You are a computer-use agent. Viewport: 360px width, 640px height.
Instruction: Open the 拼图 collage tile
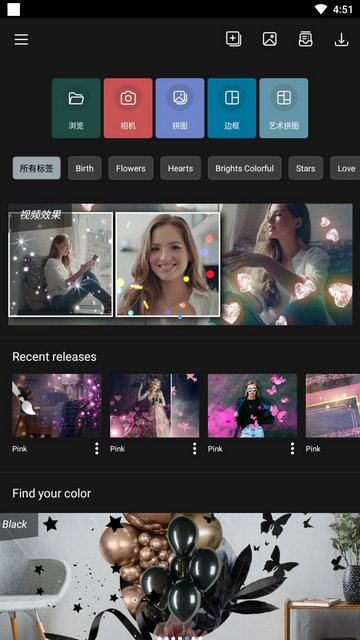point(180,108)
